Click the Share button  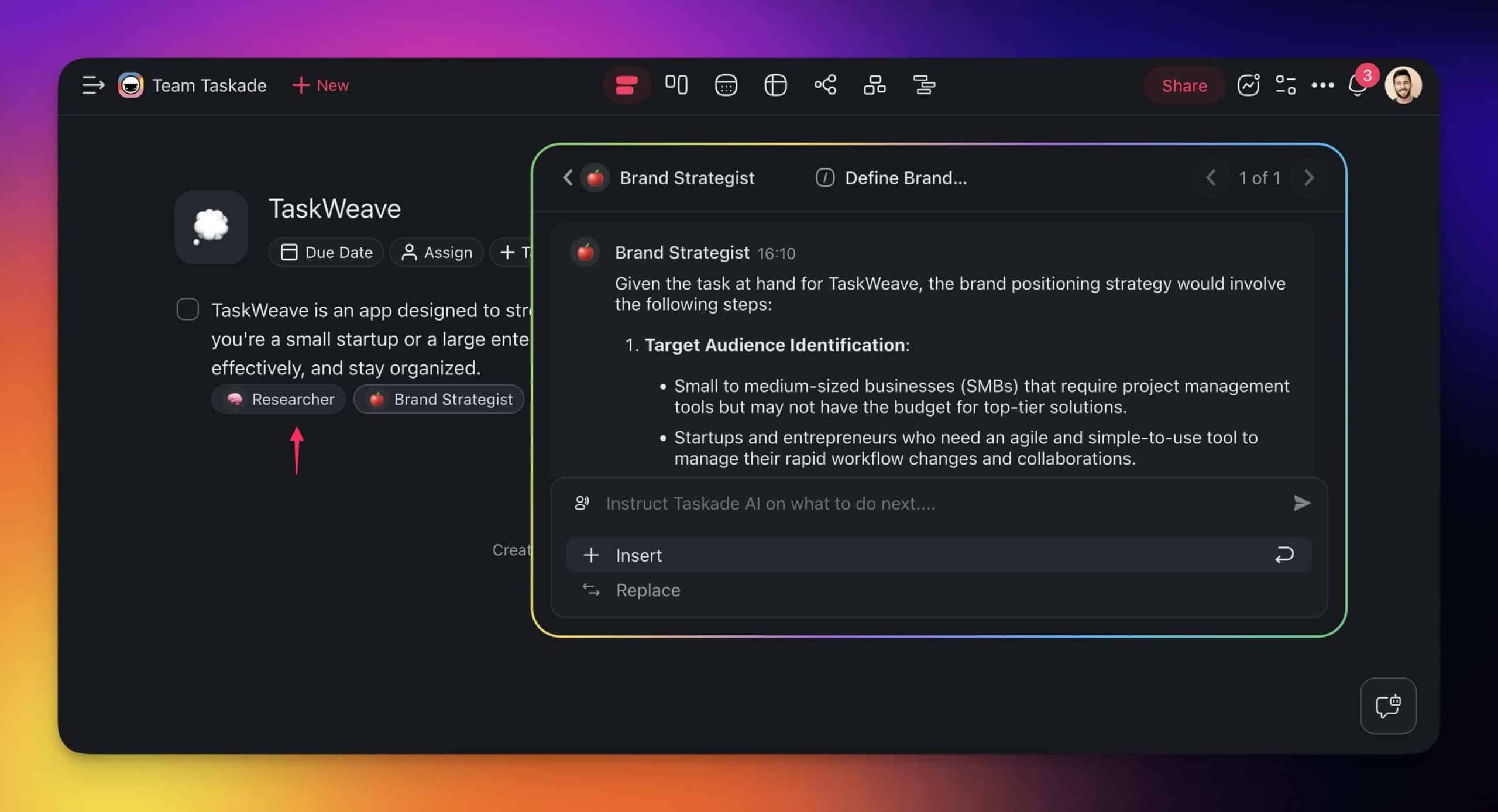1184,85
